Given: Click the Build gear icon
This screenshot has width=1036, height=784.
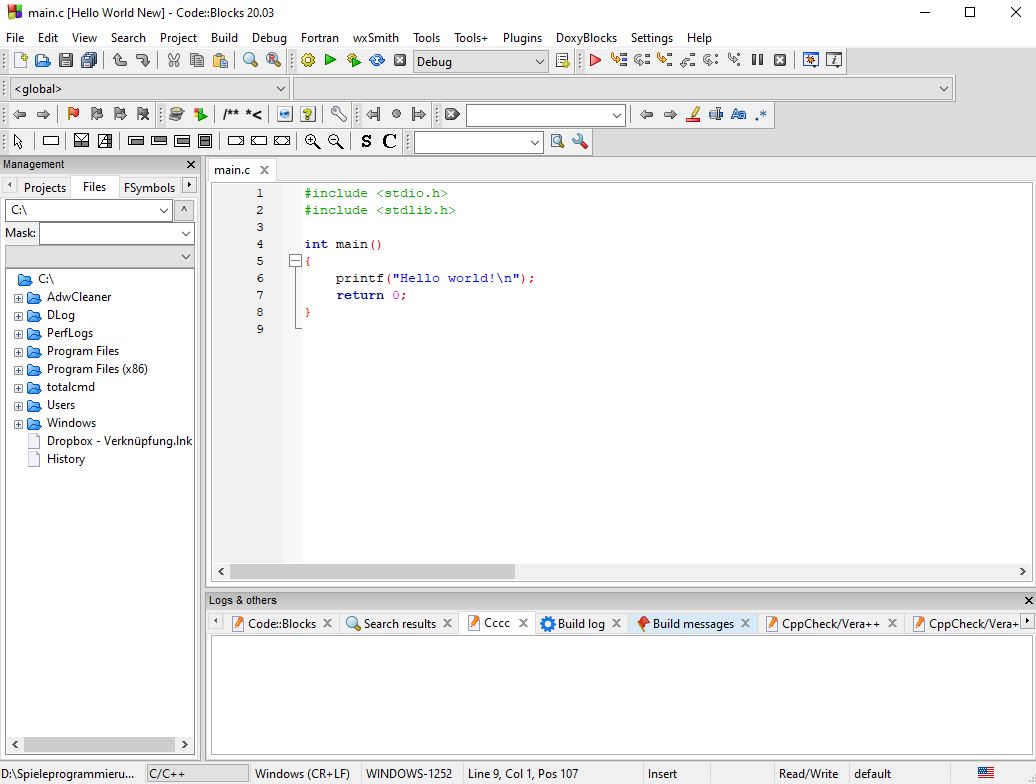Looking at the screenshot, I should (308, 61).
